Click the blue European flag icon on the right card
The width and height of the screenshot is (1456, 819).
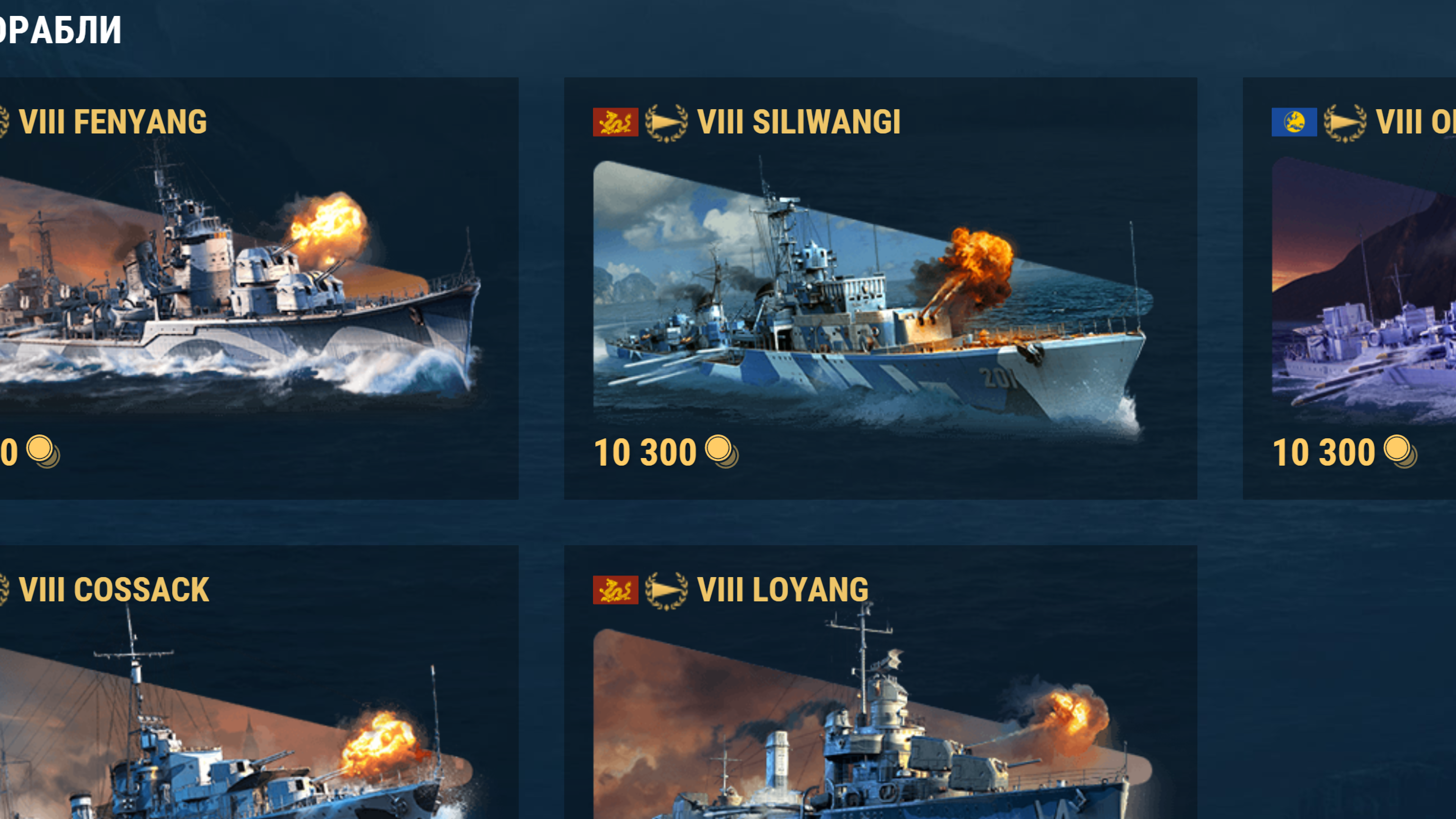point(1294,122)
